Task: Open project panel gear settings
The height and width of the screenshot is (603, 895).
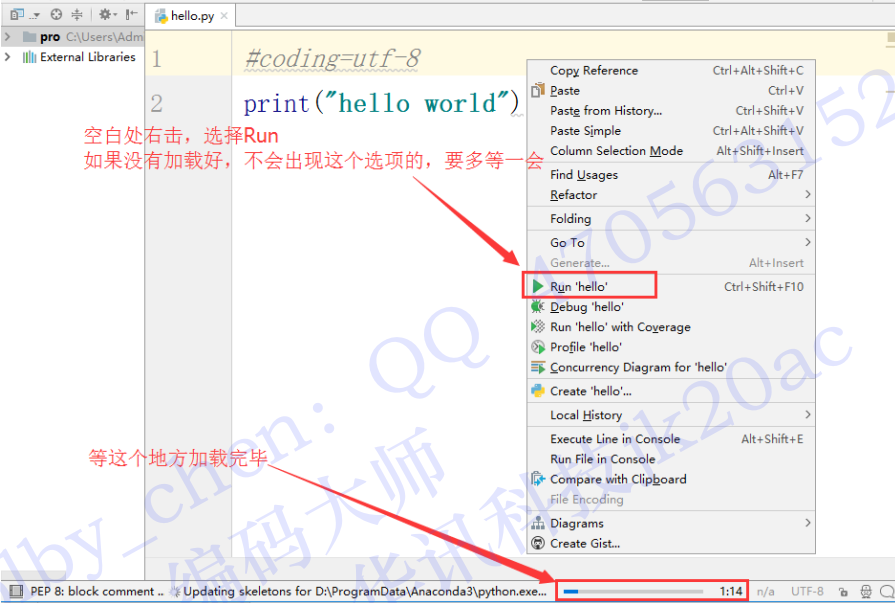Action: (x=107, y=14)
